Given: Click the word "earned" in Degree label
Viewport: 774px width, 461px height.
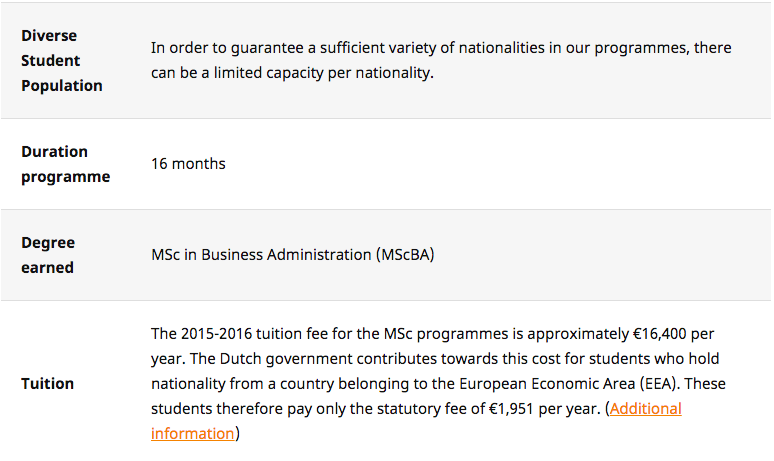Looking at the screenshot, I should click(48, 268).
